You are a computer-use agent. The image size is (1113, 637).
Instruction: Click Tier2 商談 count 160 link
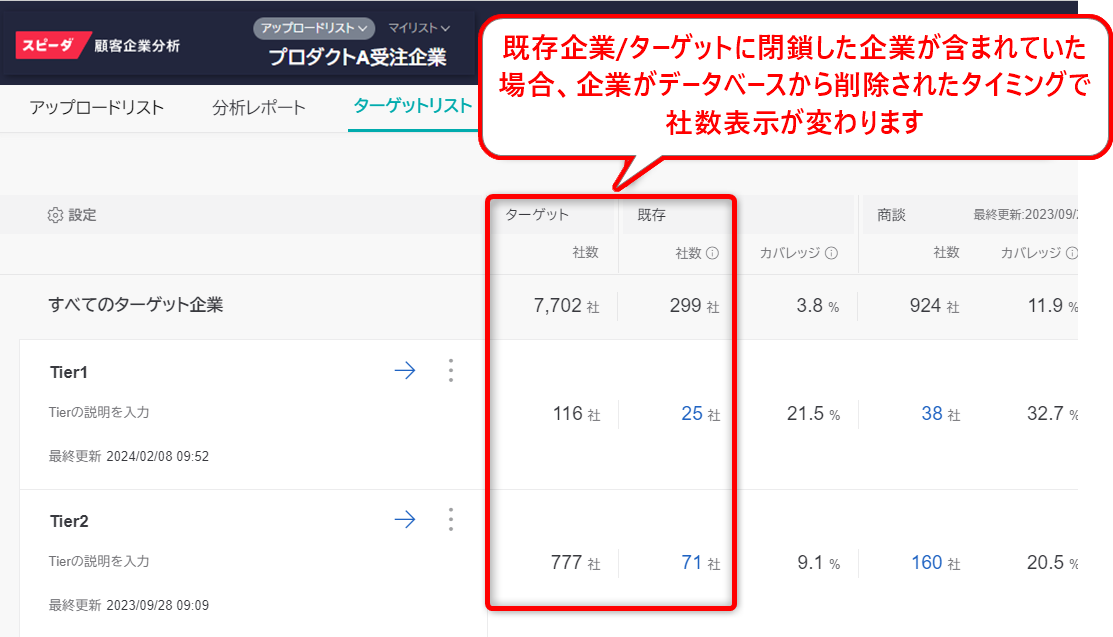click(927, 563)
